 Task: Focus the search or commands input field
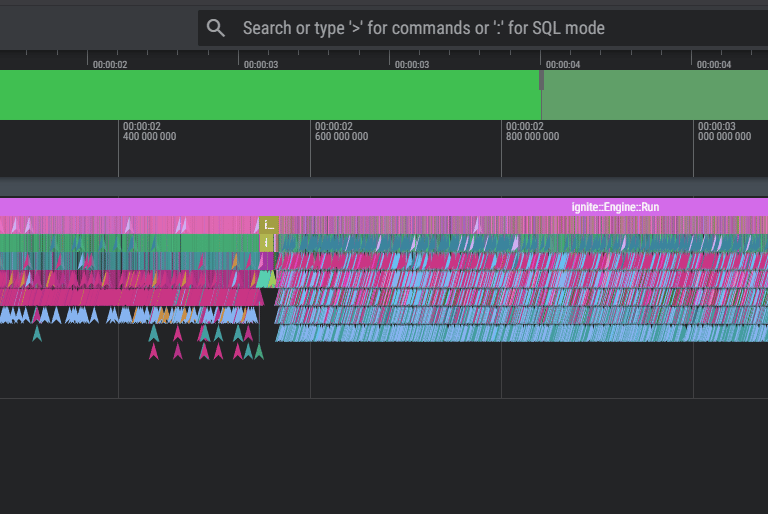pos(480,28)
